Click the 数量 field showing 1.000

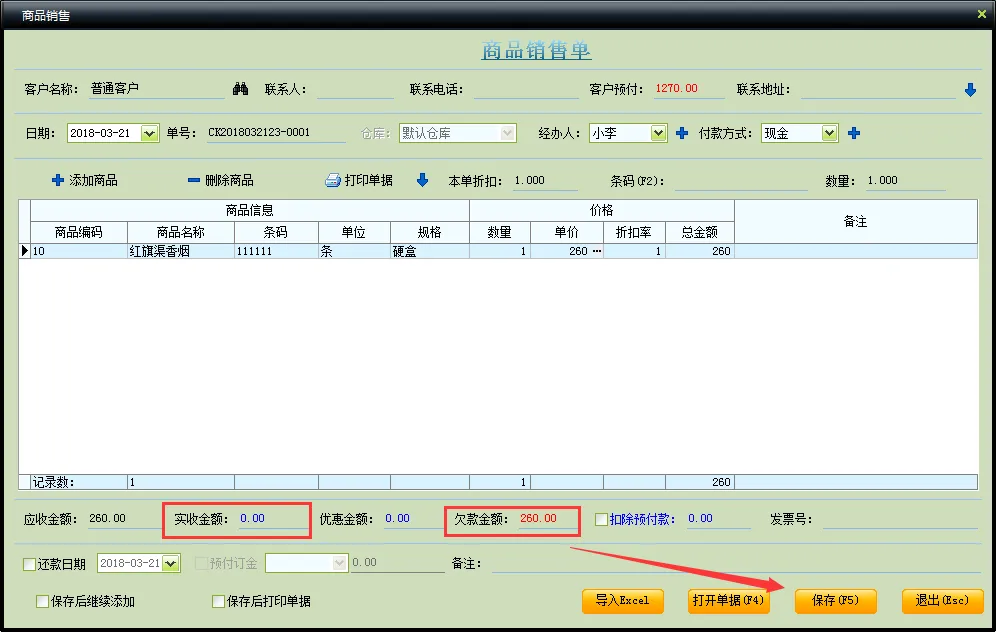(906, 180)
